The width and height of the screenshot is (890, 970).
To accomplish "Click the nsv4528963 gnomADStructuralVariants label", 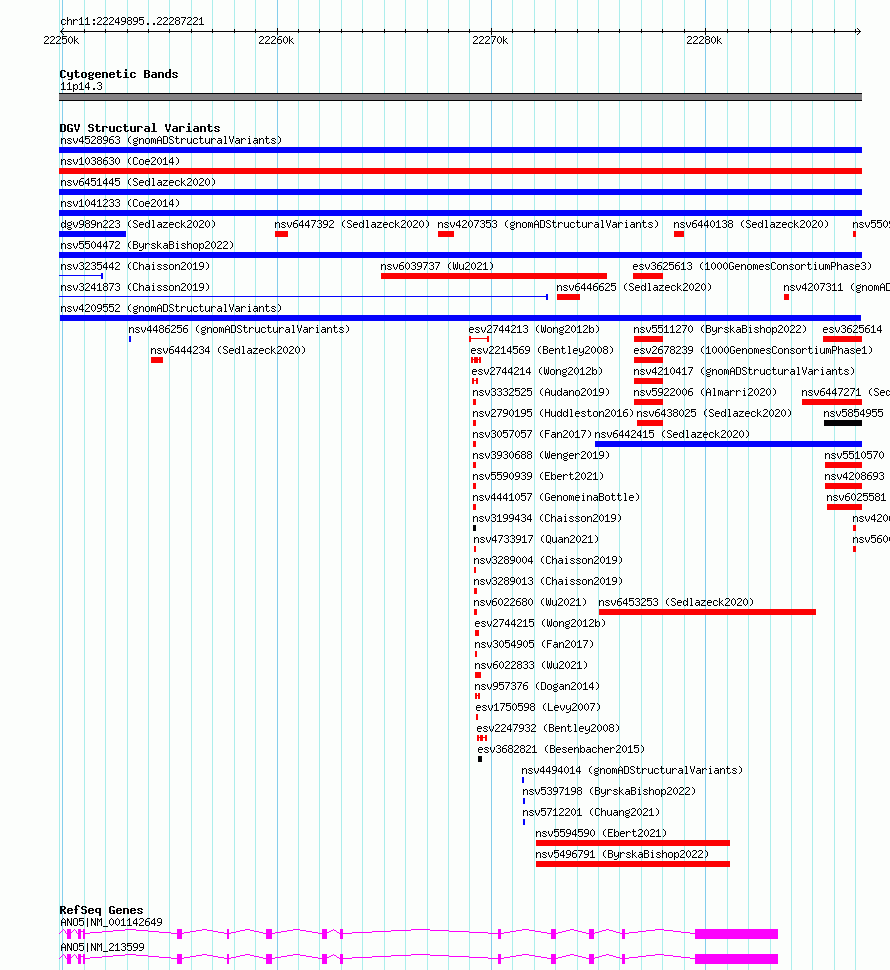I will tap(171, 140).
